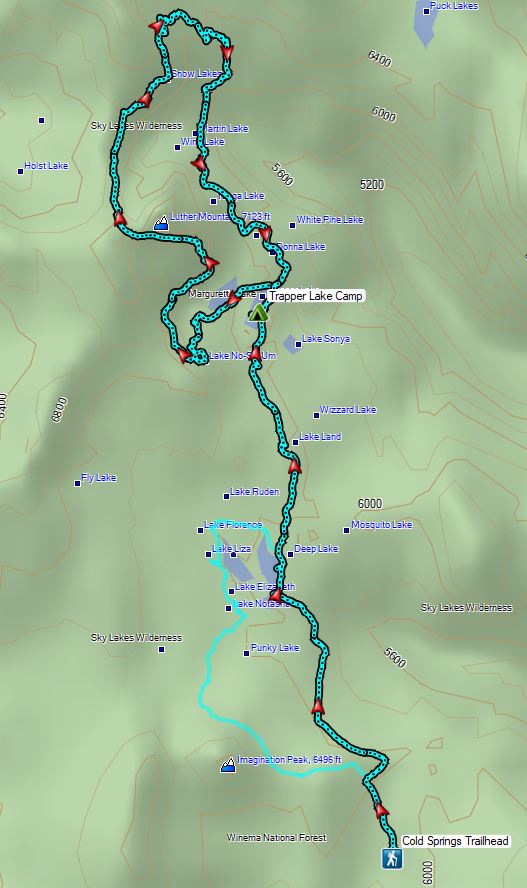
Task: Select the White Pine Lake waypoint marker
Action: click(293, 225)
